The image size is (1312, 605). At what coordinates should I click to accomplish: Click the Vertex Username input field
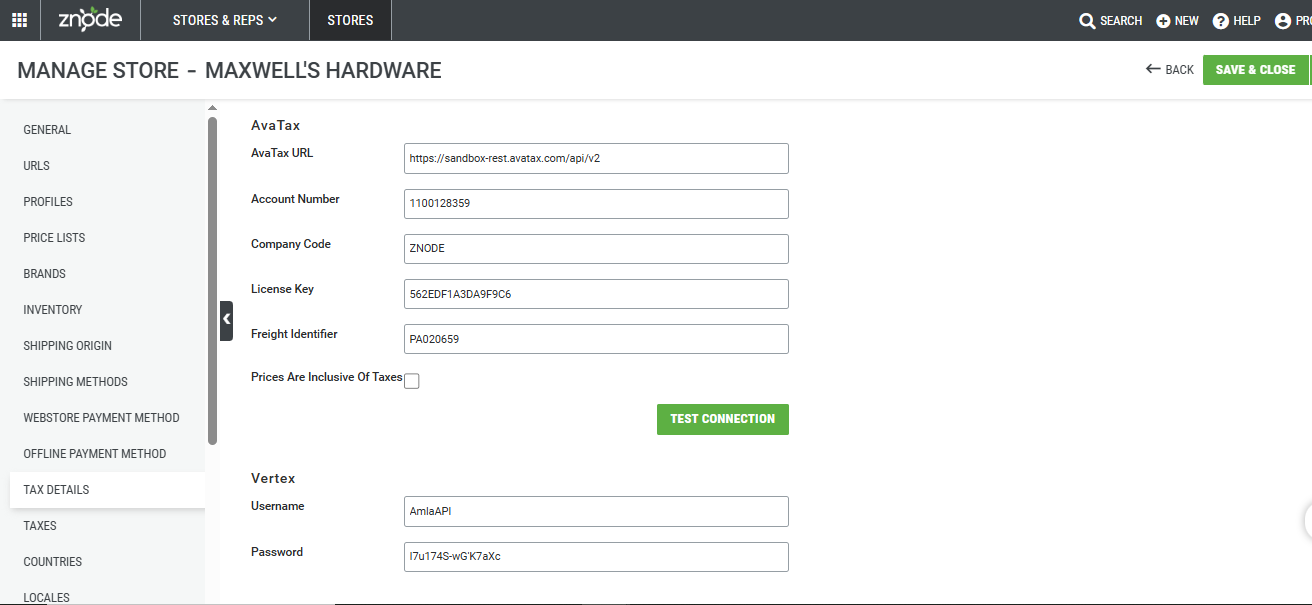[x=596, y=511]
